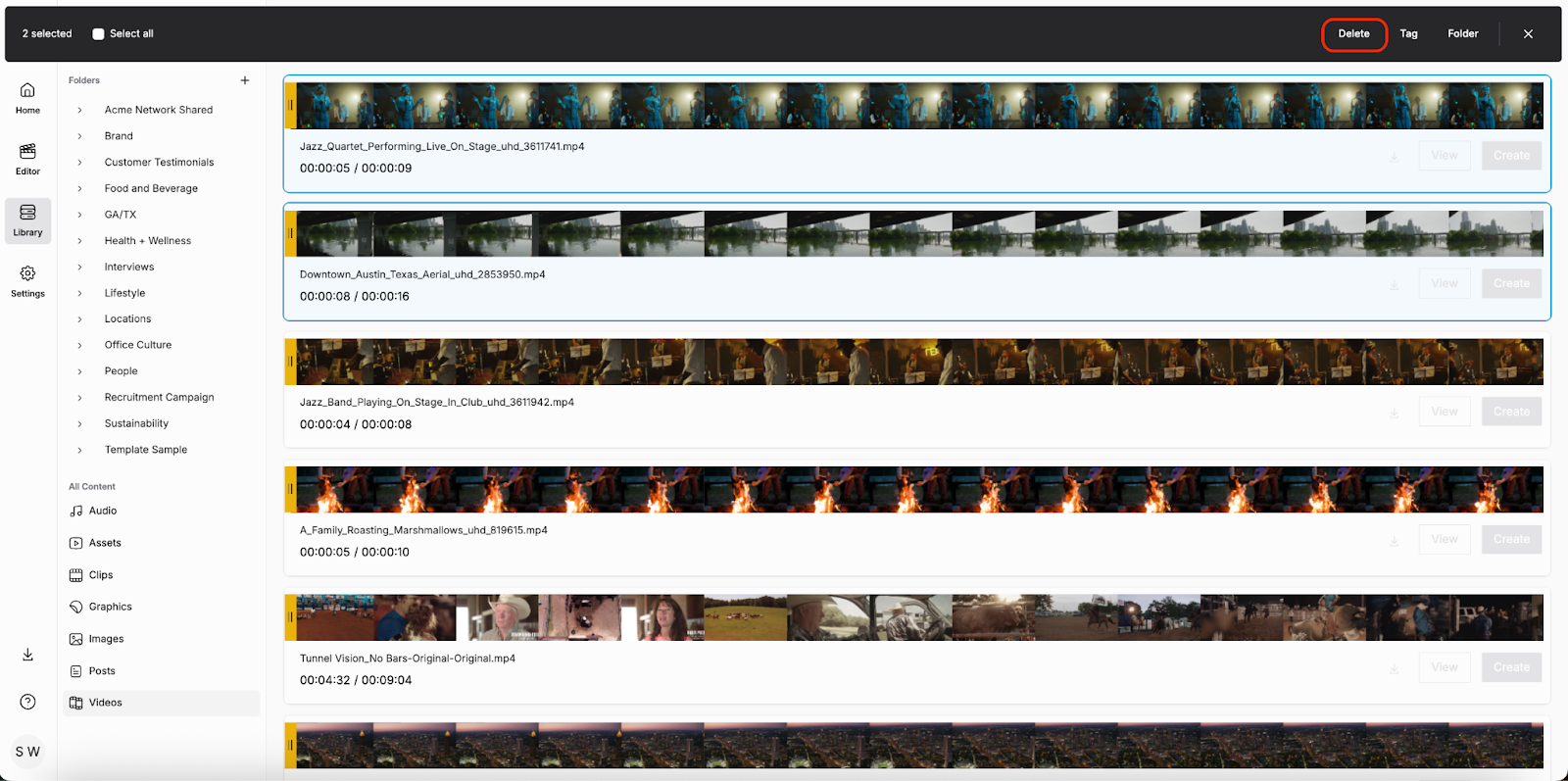1568x781 pixels.
Task: Click filename Jazz_Band_Playing_On_Stage_In_Club_uhd_3611942.mp4
Action: 437,402
